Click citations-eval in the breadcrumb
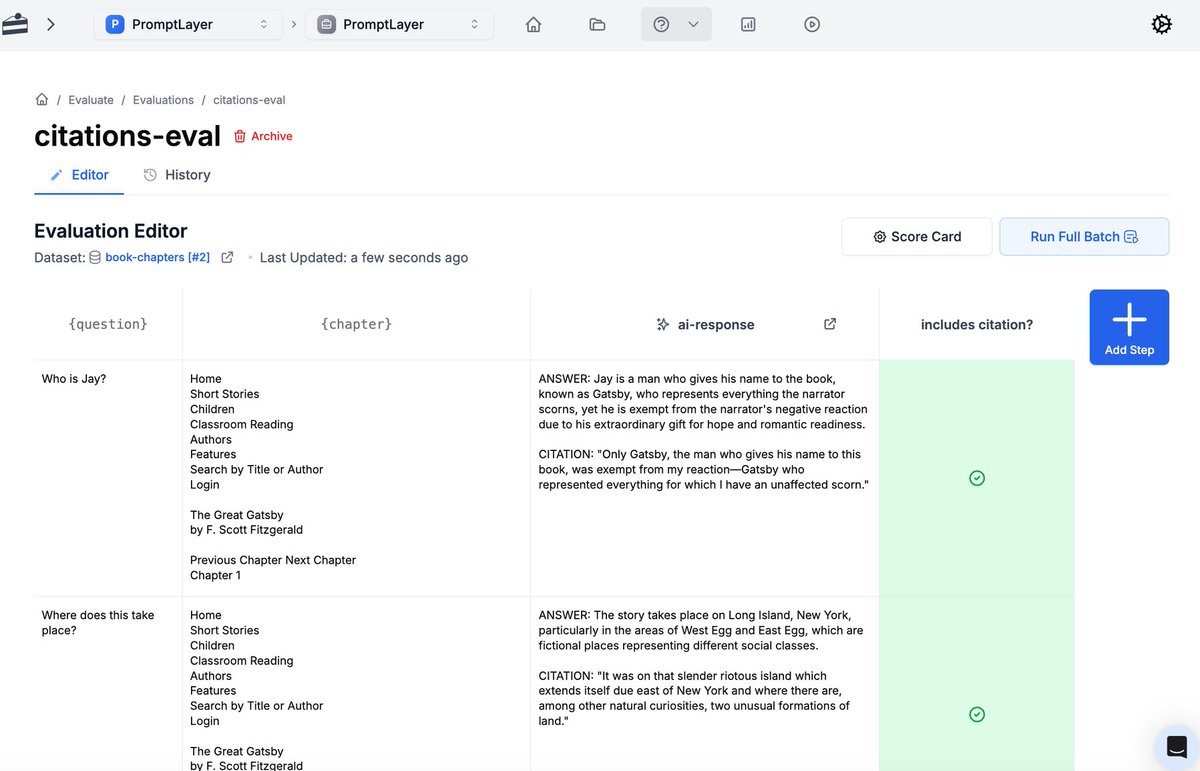 click(249, 100)
